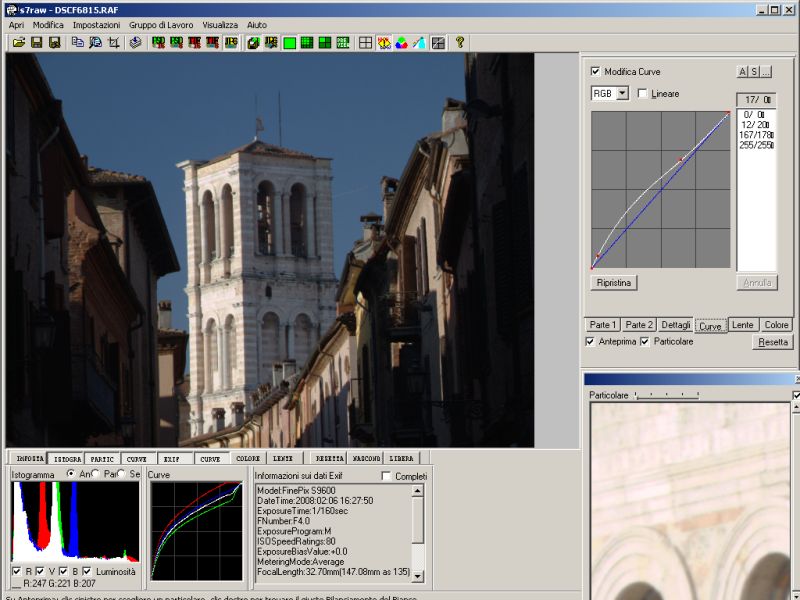800x600 pixels.
Task: Click the Resetta button under the tabs
Action: 773,342
